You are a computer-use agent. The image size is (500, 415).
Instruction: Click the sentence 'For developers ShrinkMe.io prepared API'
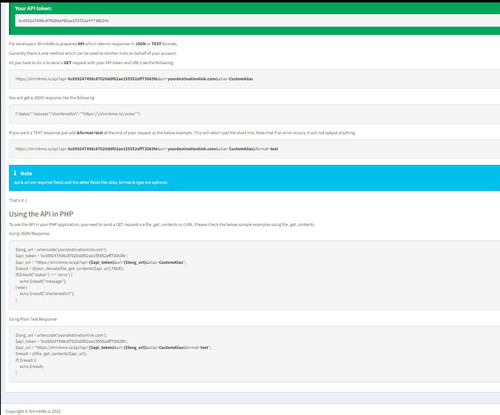pyautogui.click(x=93, y=44)
